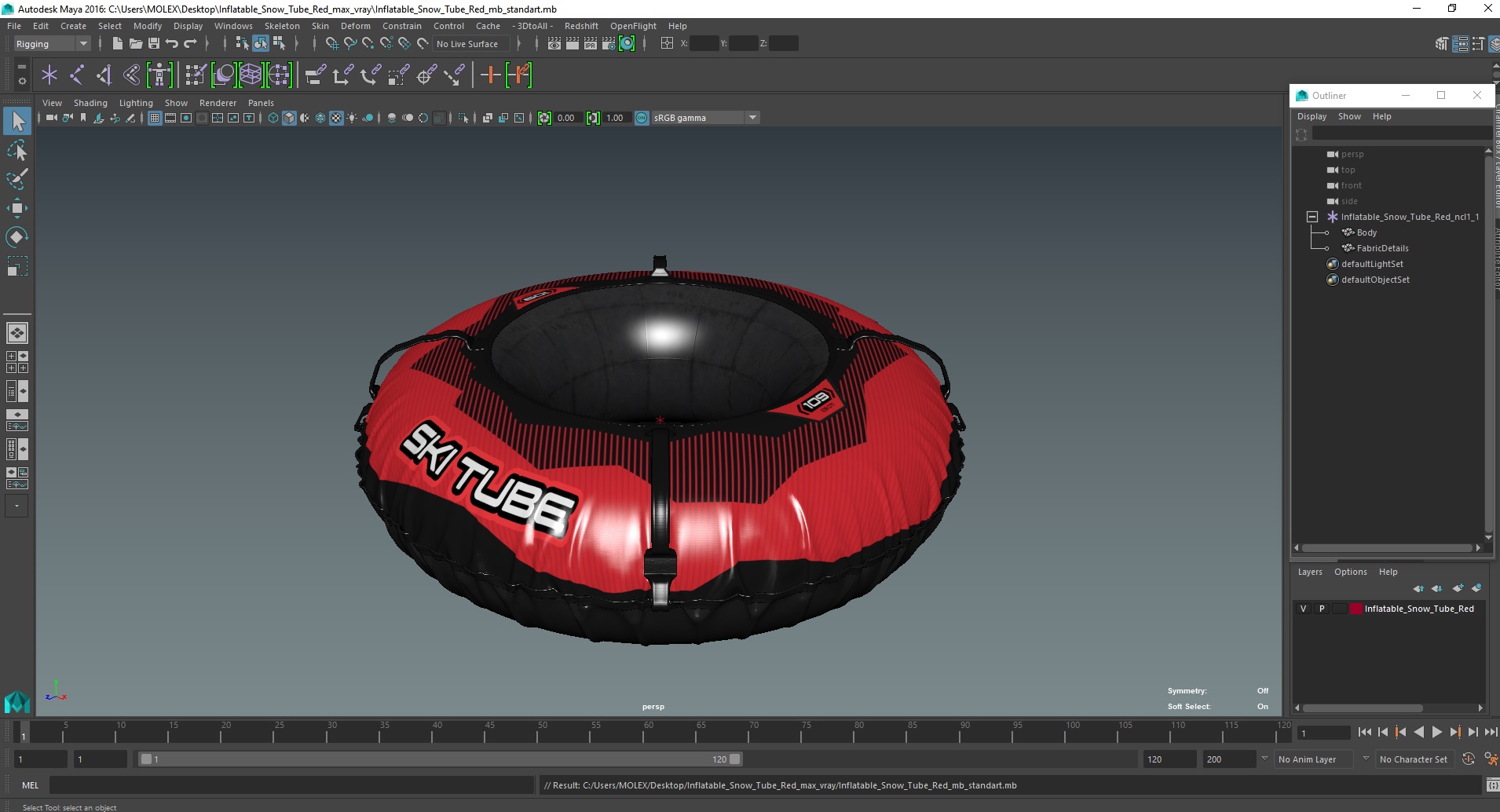This screenshot has height=812, width=1500.
Task: Click the No Live Surface field
Action: pyautogui.click(x=471, y=44)
